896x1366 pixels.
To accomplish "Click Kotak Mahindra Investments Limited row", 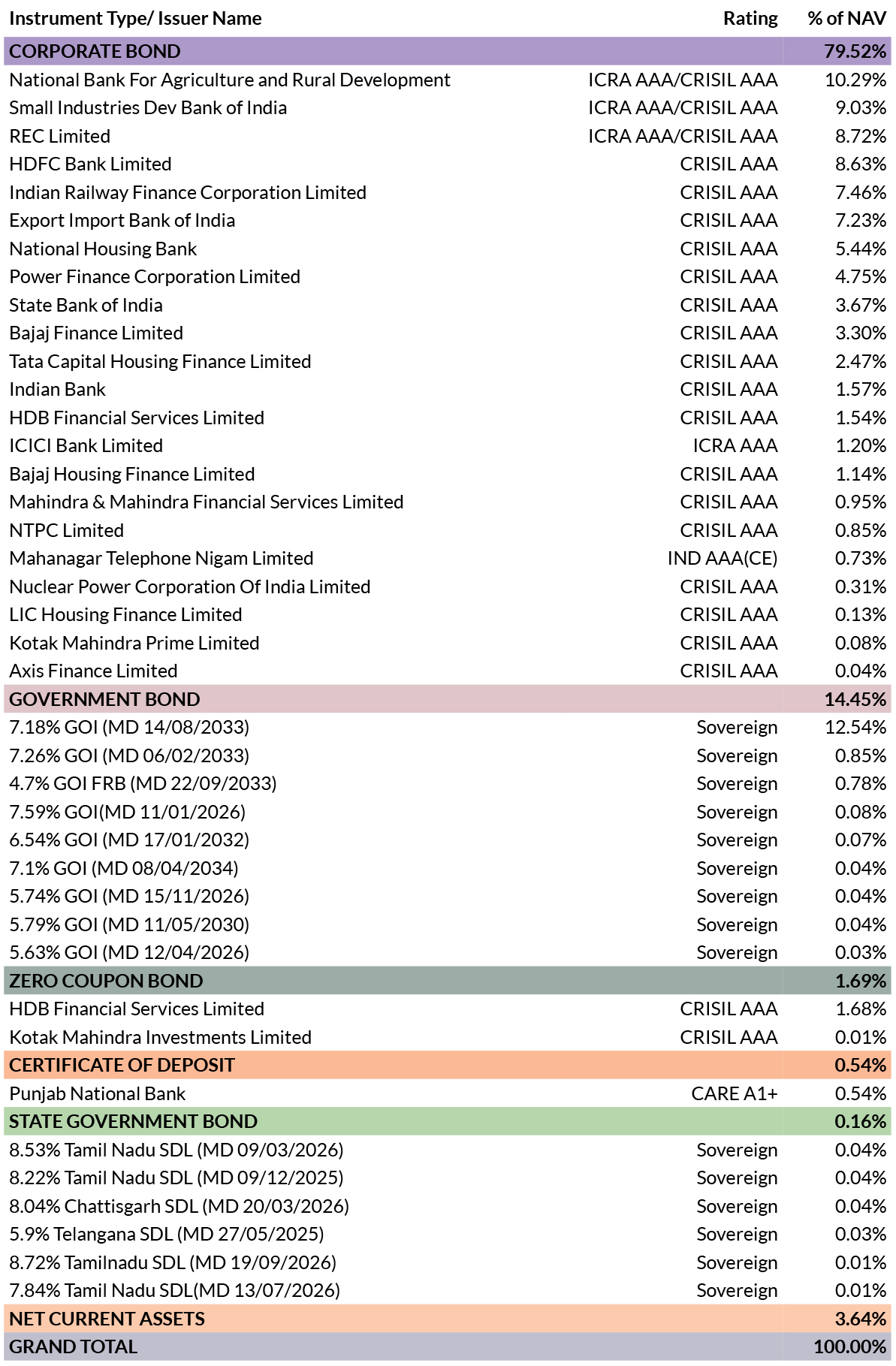I will click(448, 1037).
